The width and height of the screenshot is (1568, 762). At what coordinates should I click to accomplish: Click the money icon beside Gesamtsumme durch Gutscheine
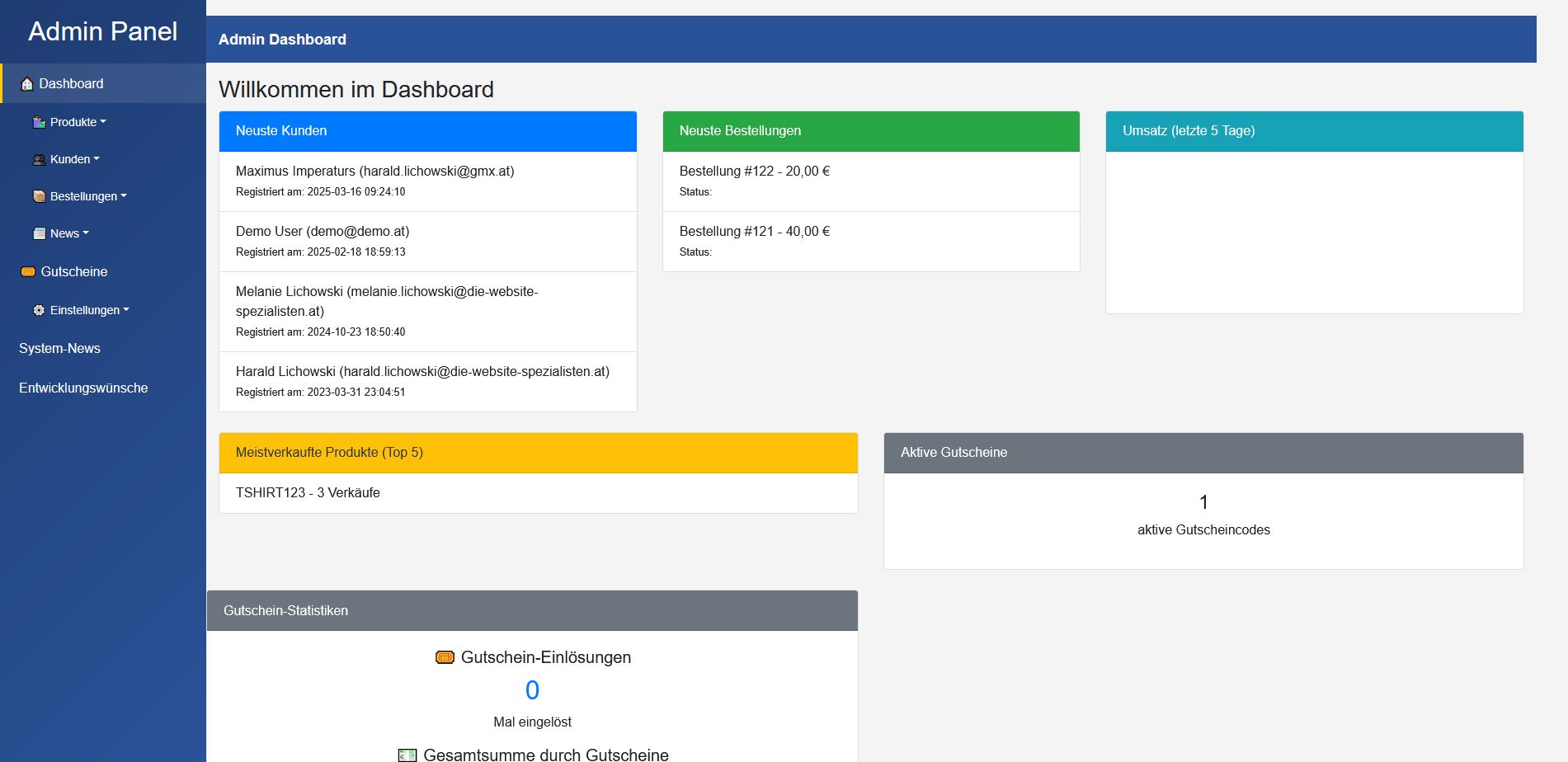(x=407, y=755)
